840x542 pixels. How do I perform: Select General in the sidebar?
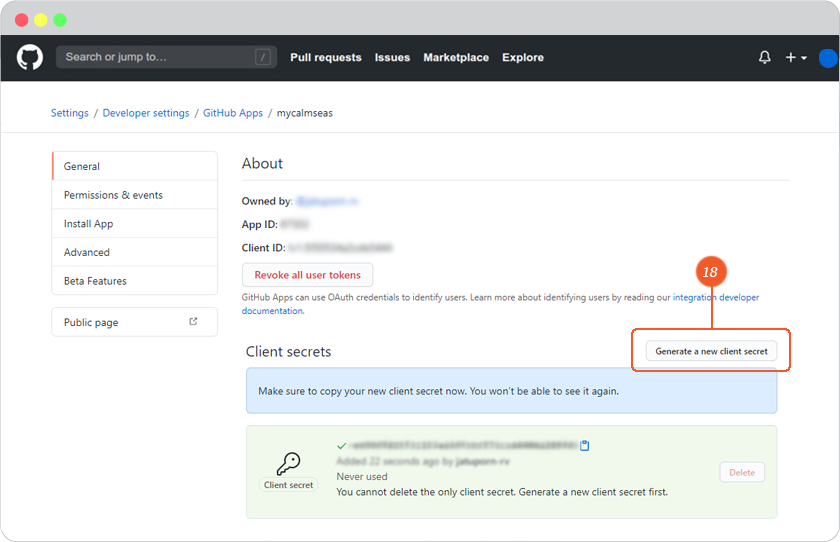click(x=134, y=166)
